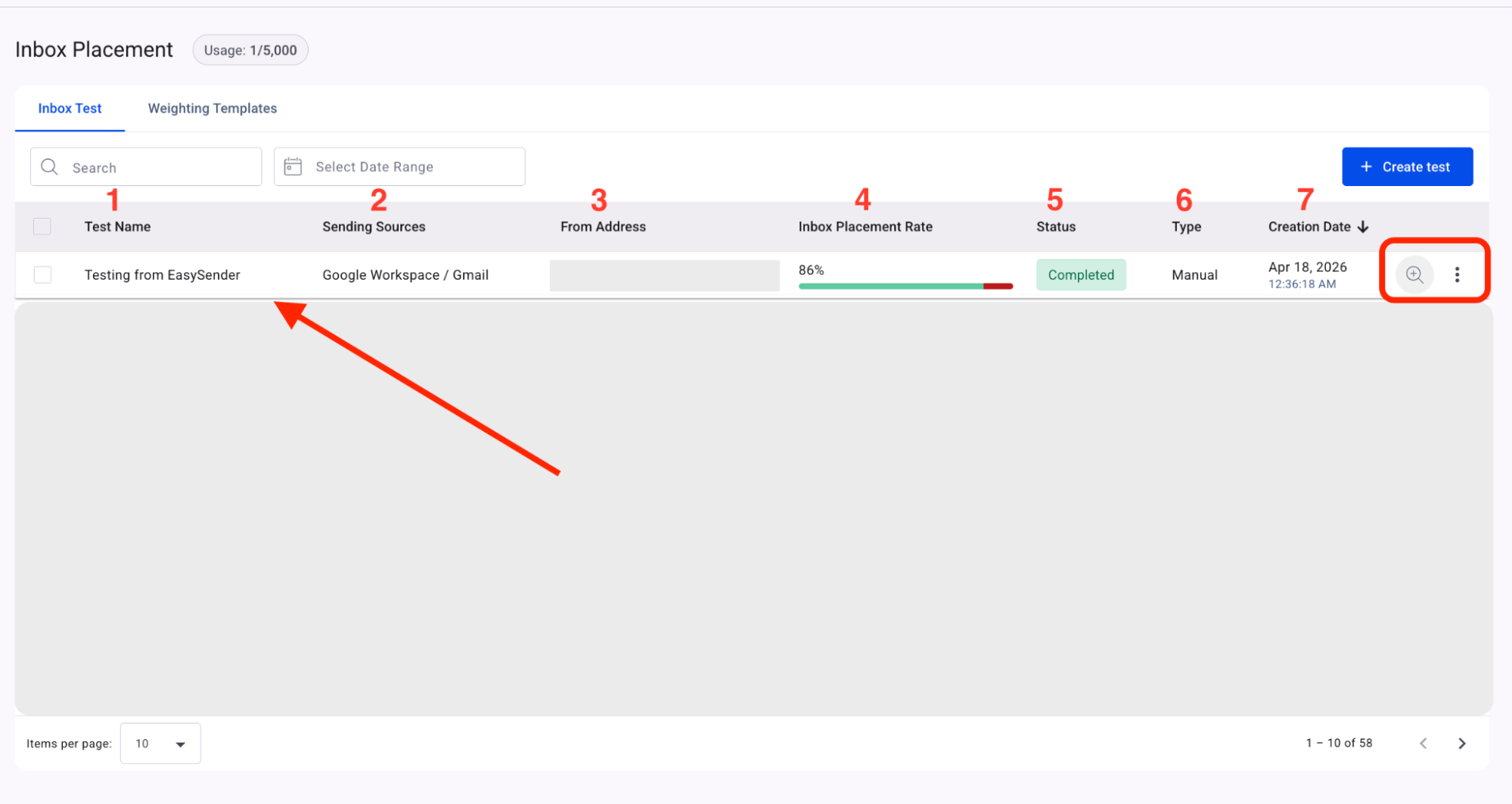Screen dimensions: 1512x804
Task: Open the three-dot row actions menu
Action: click(x=1457, y=275)
